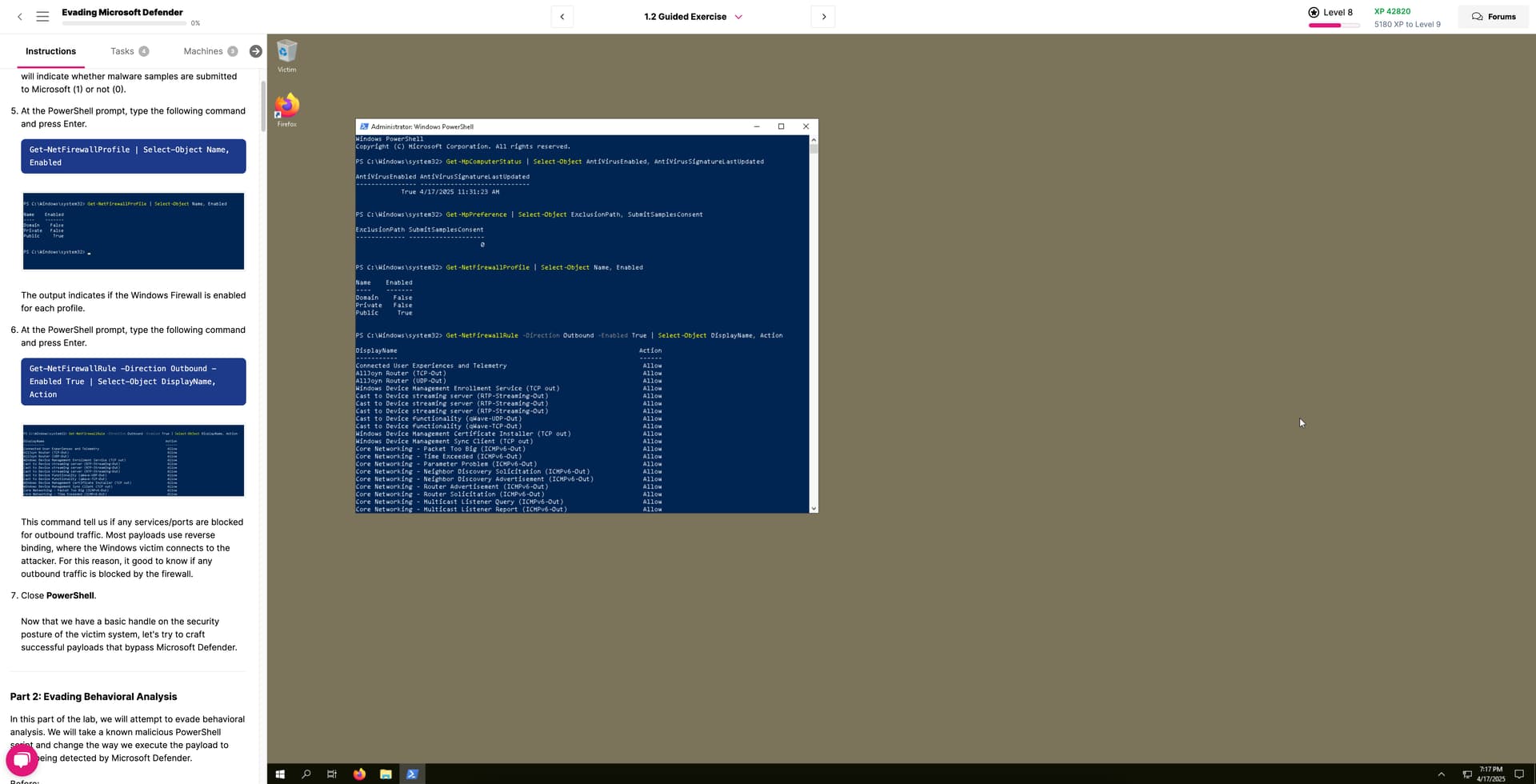This screenshot has width=1536, height=784.
Task: Go to the previous exercise page
Action: coord(562,17)
